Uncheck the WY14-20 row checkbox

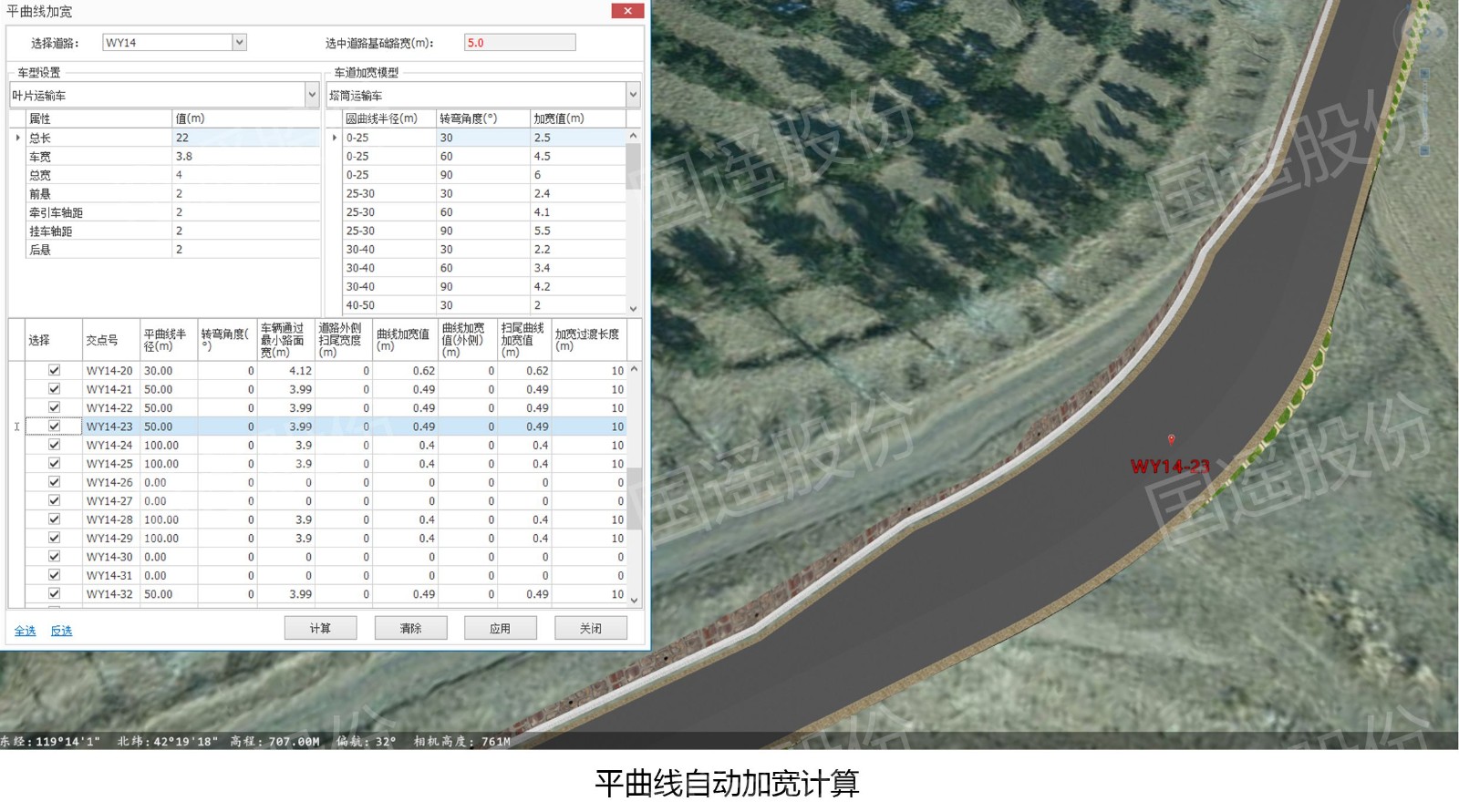54,371
